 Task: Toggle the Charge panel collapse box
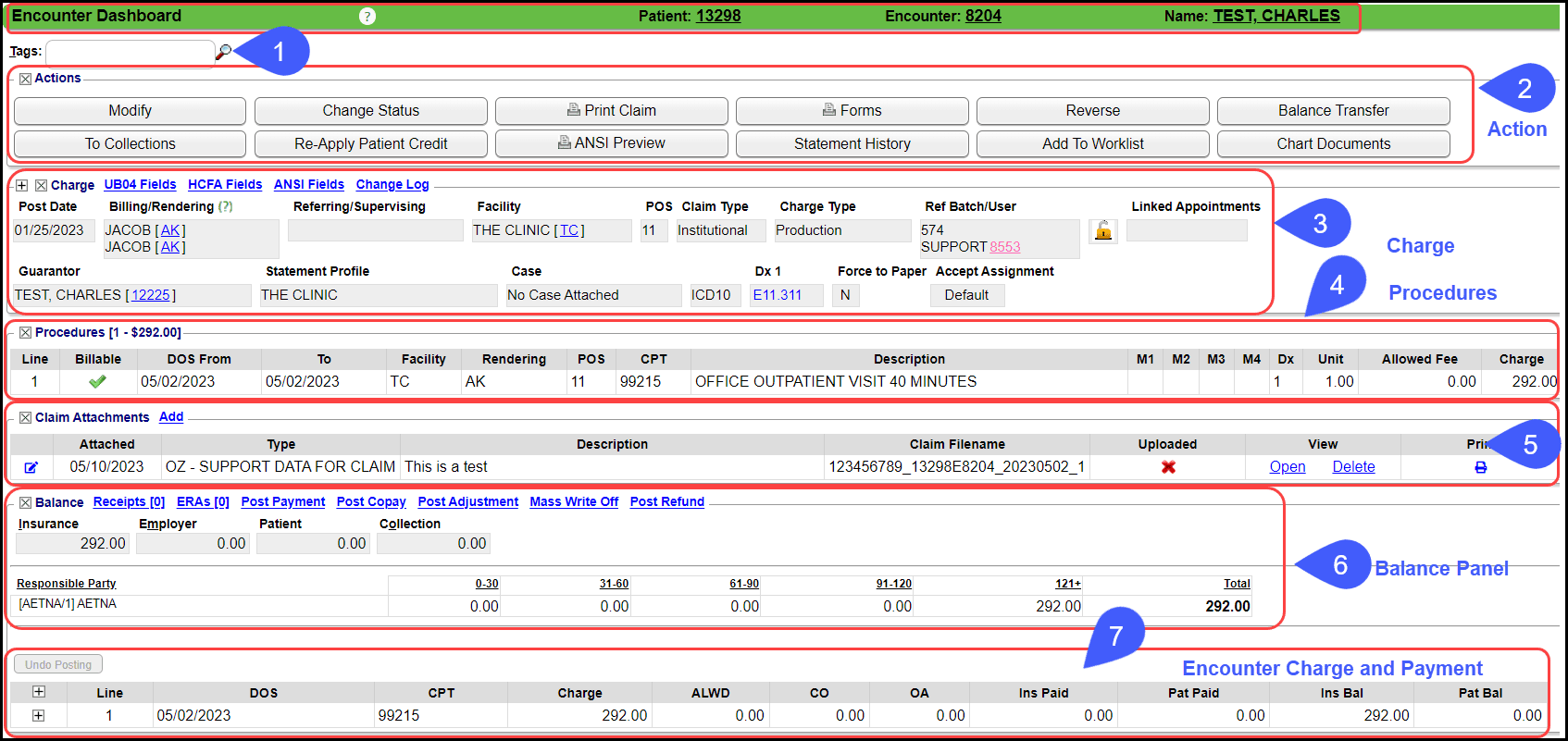[41, 185]
